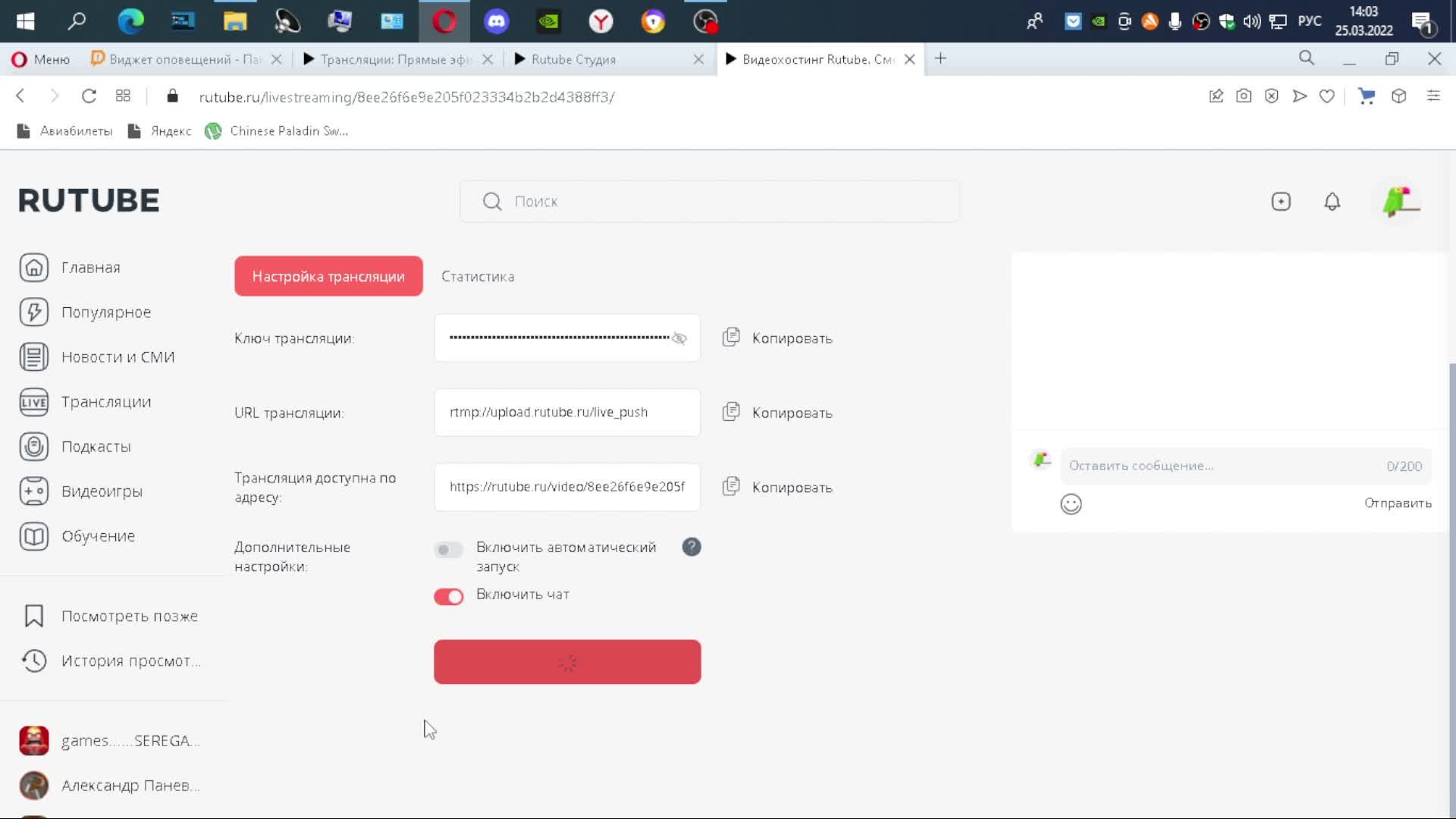Close the Rutube Студия tab
The image size is (1456, 819).
698,59
